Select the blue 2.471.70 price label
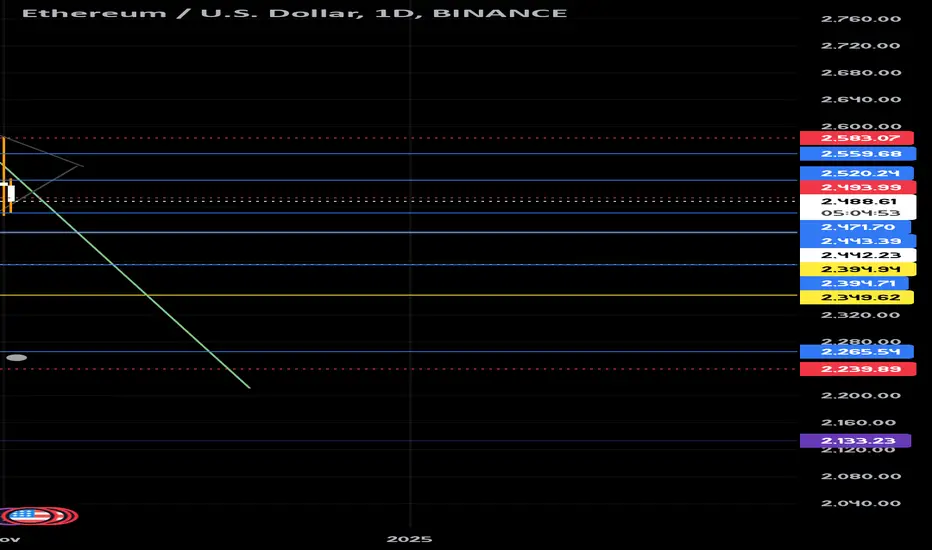Viewport: 932px width, 550px height. [855, 227]
